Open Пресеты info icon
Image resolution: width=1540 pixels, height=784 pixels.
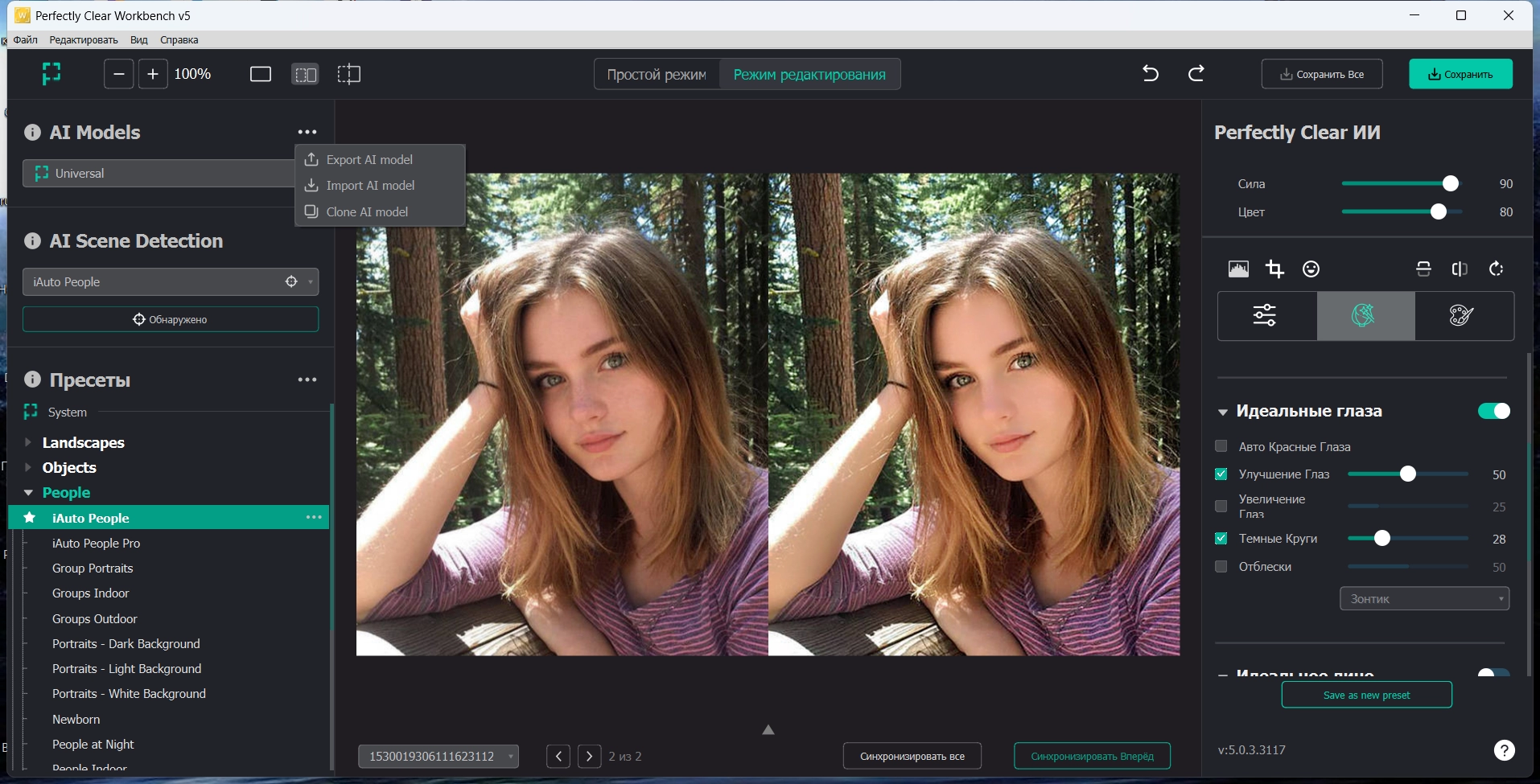32,380
